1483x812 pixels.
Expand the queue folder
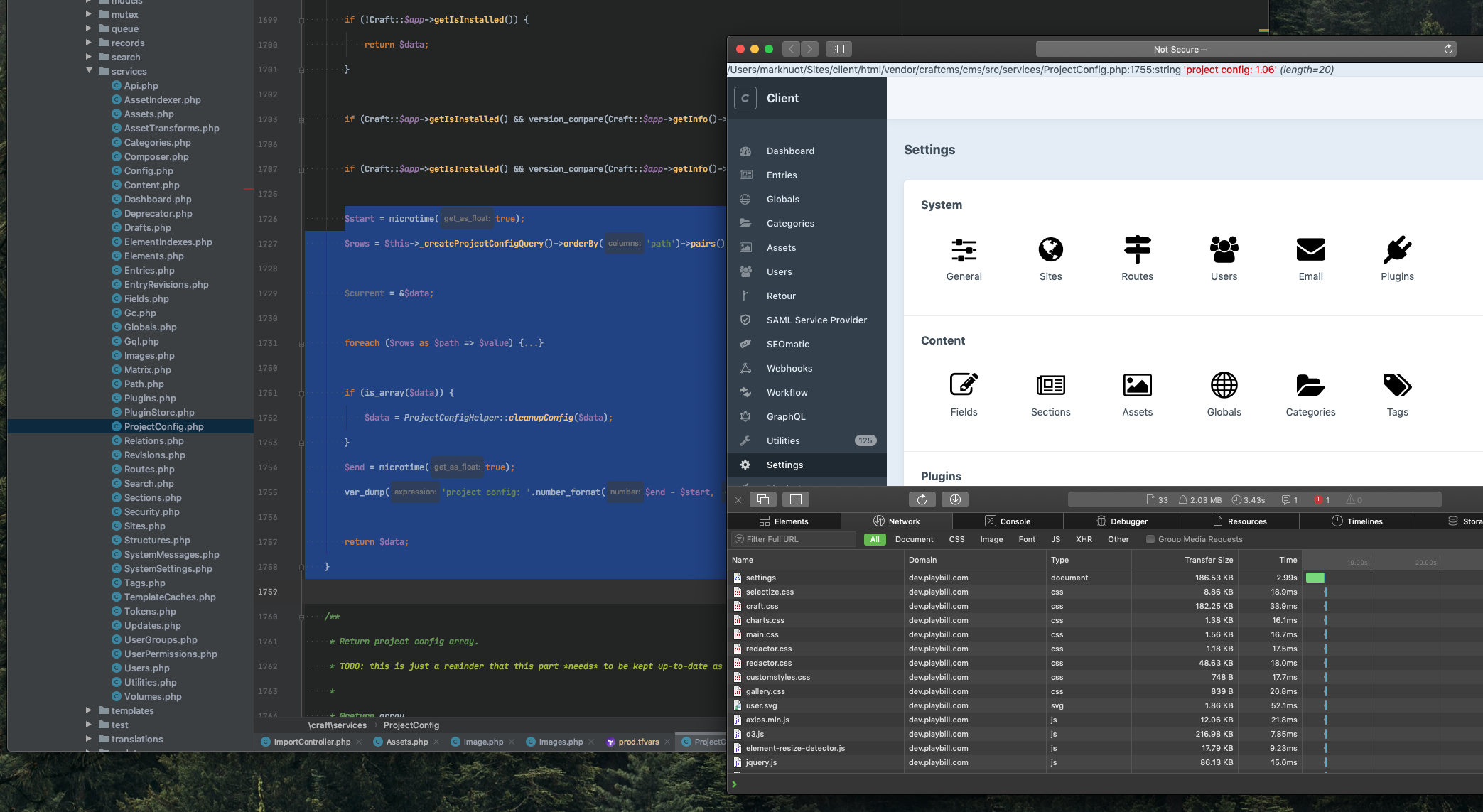click(87, 28)
